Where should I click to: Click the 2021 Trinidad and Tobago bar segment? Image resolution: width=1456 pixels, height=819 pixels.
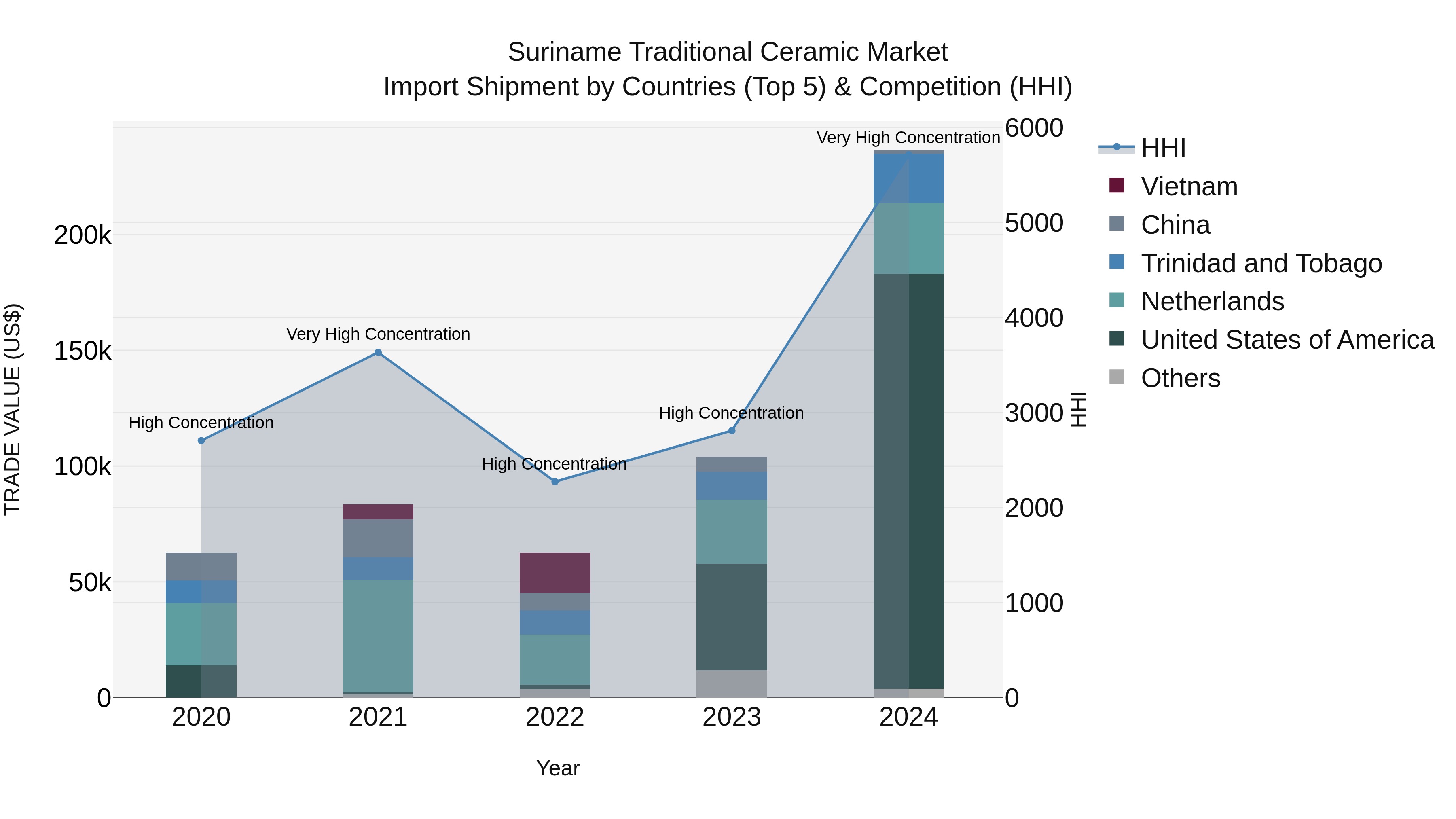click(x=378, y=569)
